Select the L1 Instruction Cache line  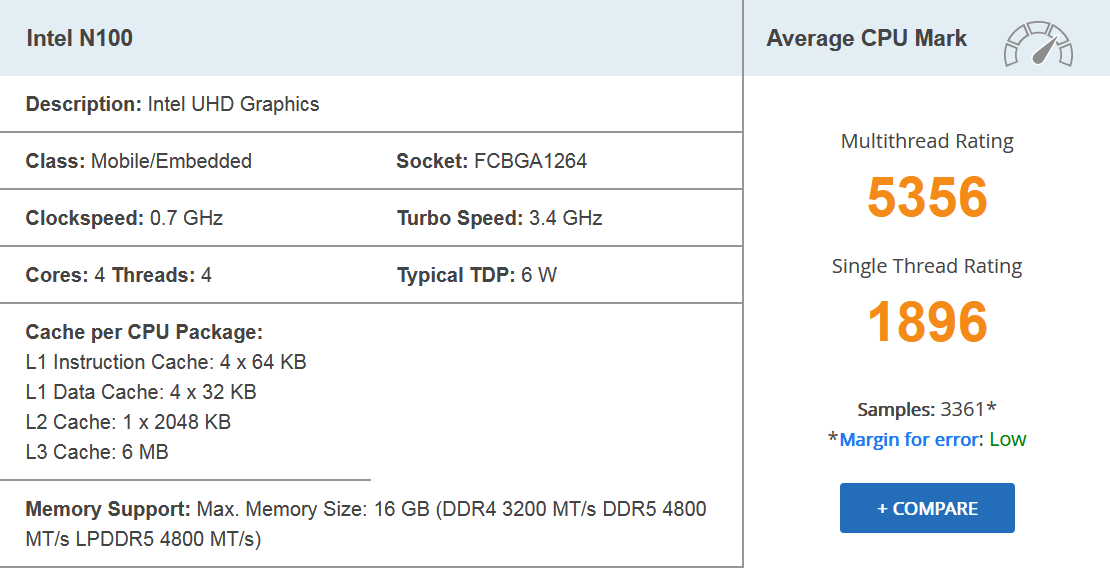click(x=166, y=362)
